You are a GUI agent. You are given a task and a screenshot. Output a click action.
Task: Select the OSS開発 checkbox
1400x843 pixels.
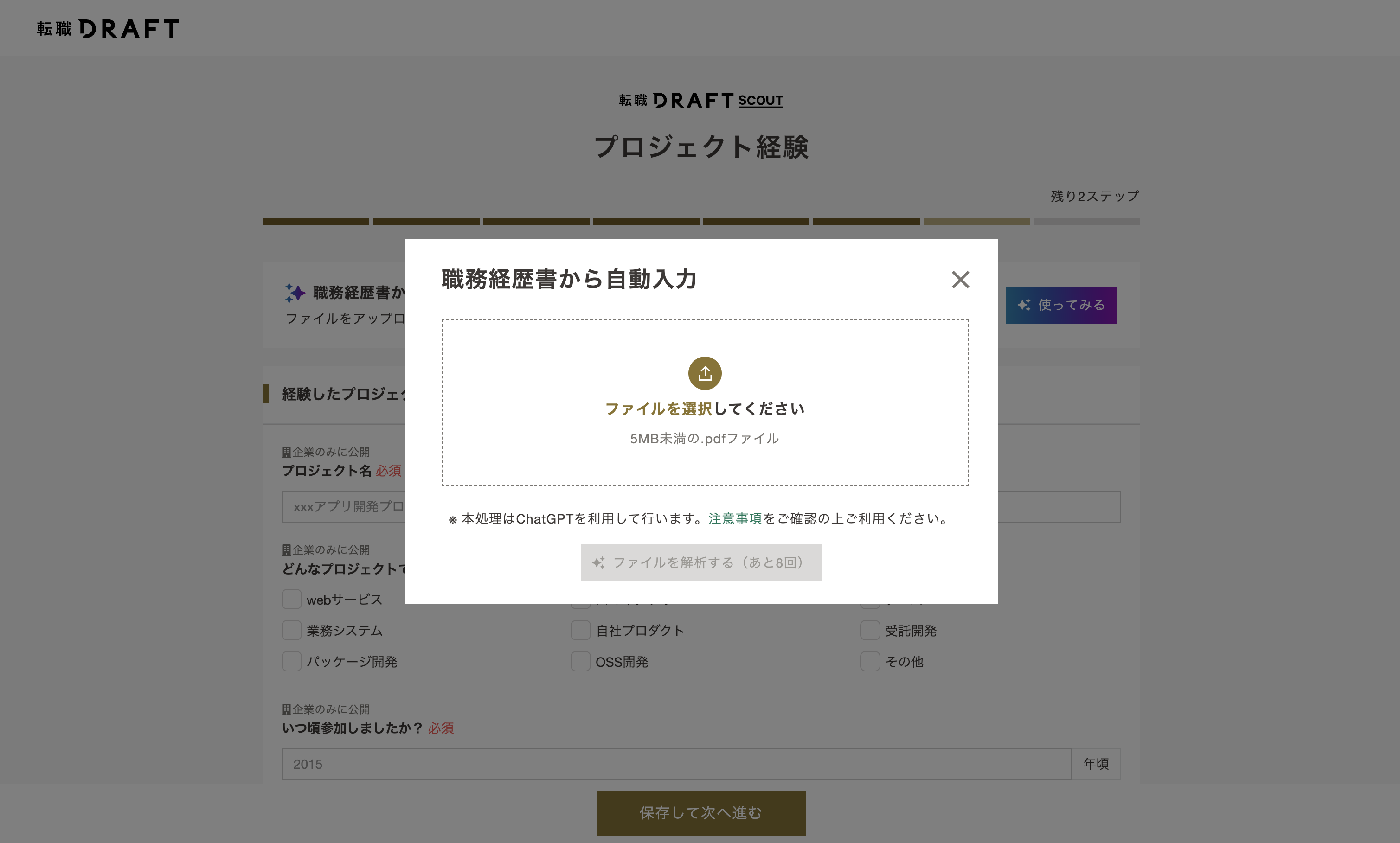coord(580,662)
